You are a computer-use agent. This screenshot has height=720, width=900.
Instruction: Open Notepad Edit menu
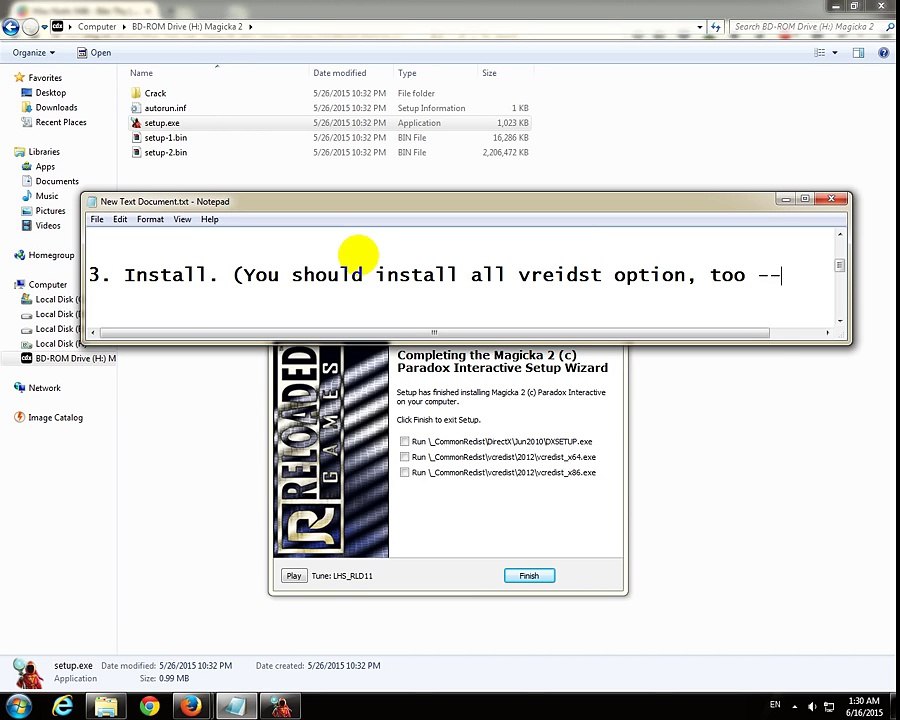pos(120,219)
